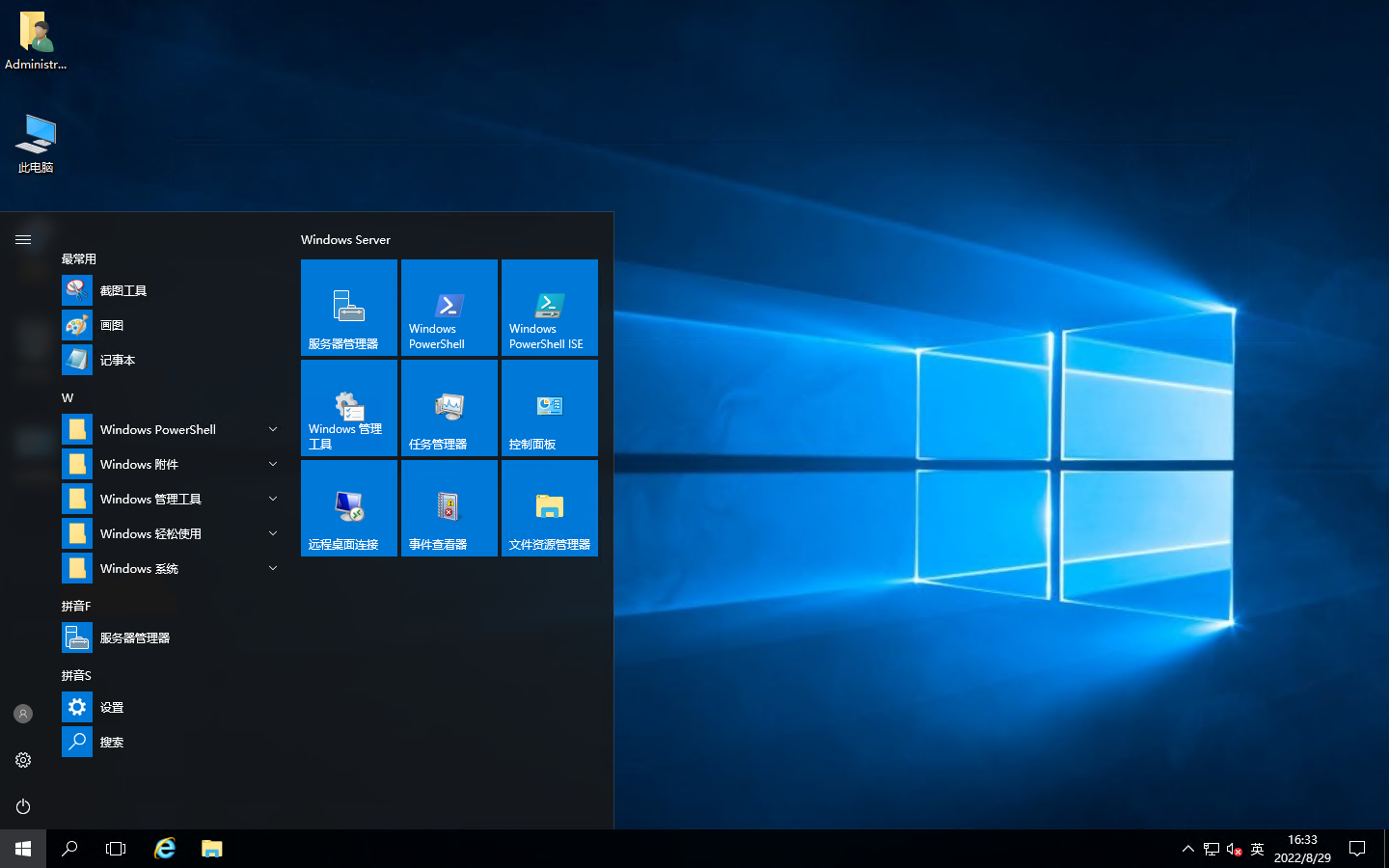Switch input language via 英 indicator
Viewport: 1389px width, 868px height.
[x=1257, y=849]
